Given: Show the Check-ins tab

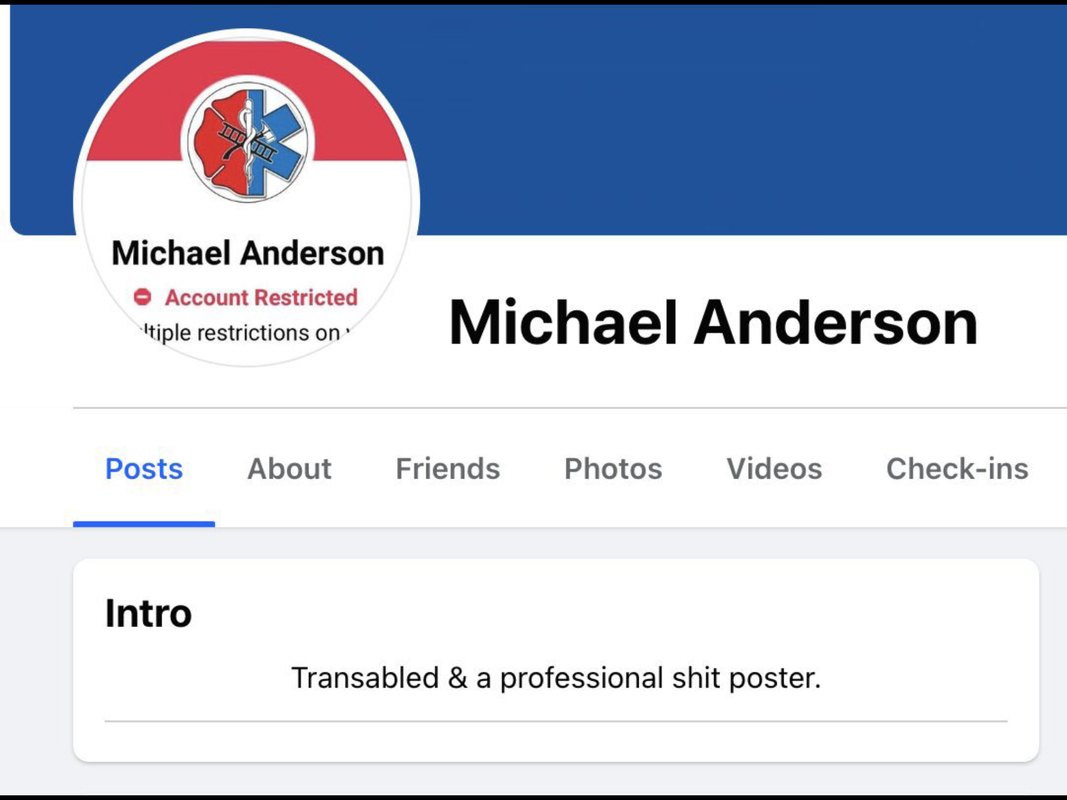Looking at the screenshot, I should click(957, 469).
